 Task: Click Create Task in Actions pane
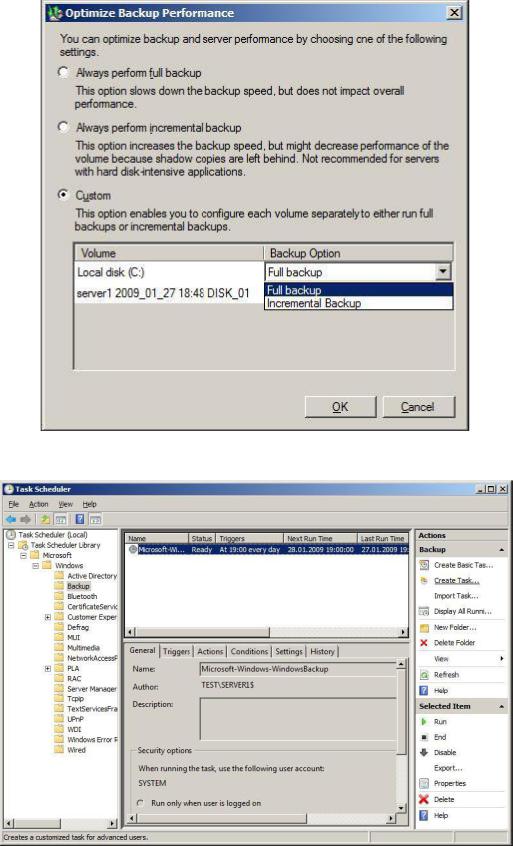456,581
